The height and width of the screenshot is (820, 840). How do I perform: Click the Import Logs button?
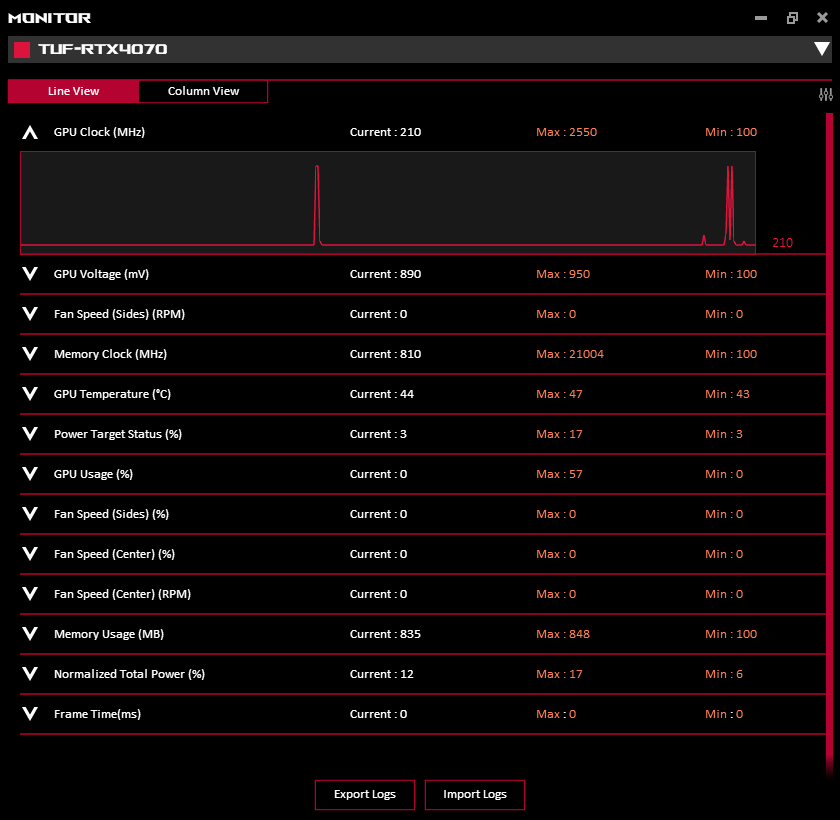[475, 794]
